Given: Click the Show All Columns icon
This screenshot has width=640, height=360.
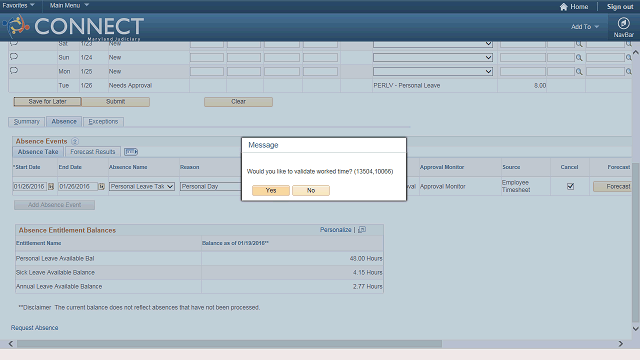Looking at the screenshot, I should [131, 152].
